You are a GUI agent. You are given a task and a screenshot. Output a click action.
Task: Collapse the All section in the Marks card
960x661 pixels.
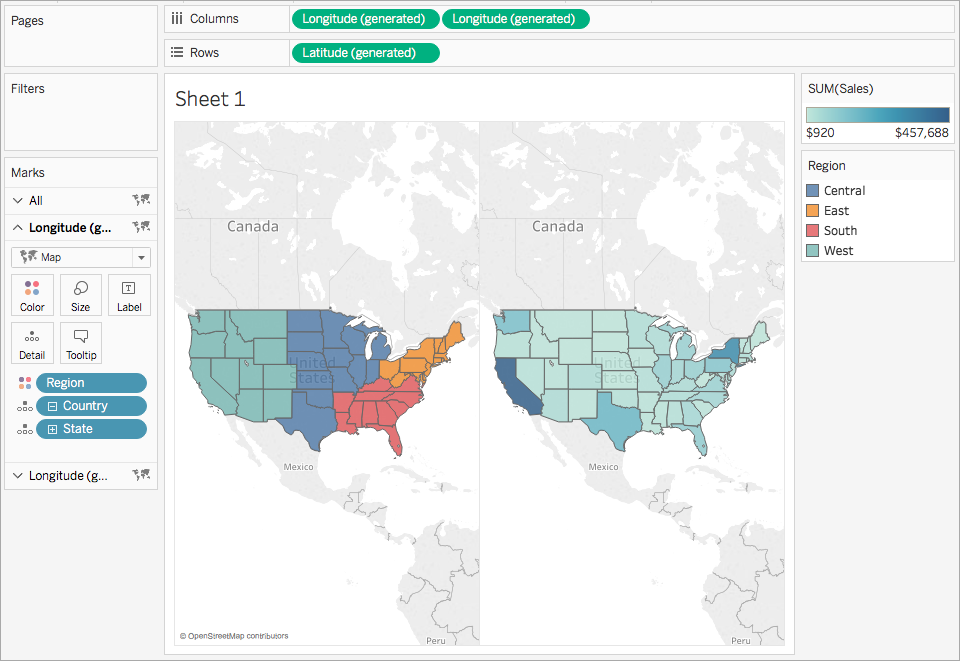pyautogui.click(x=17, y=200)
